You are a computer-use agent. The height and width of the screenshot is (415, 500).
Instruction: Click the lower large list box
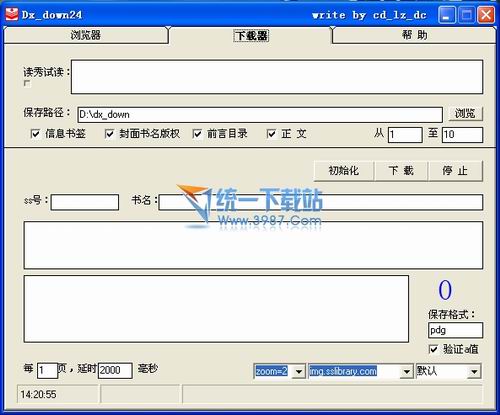pyautogui.click(x=216, y=309)
